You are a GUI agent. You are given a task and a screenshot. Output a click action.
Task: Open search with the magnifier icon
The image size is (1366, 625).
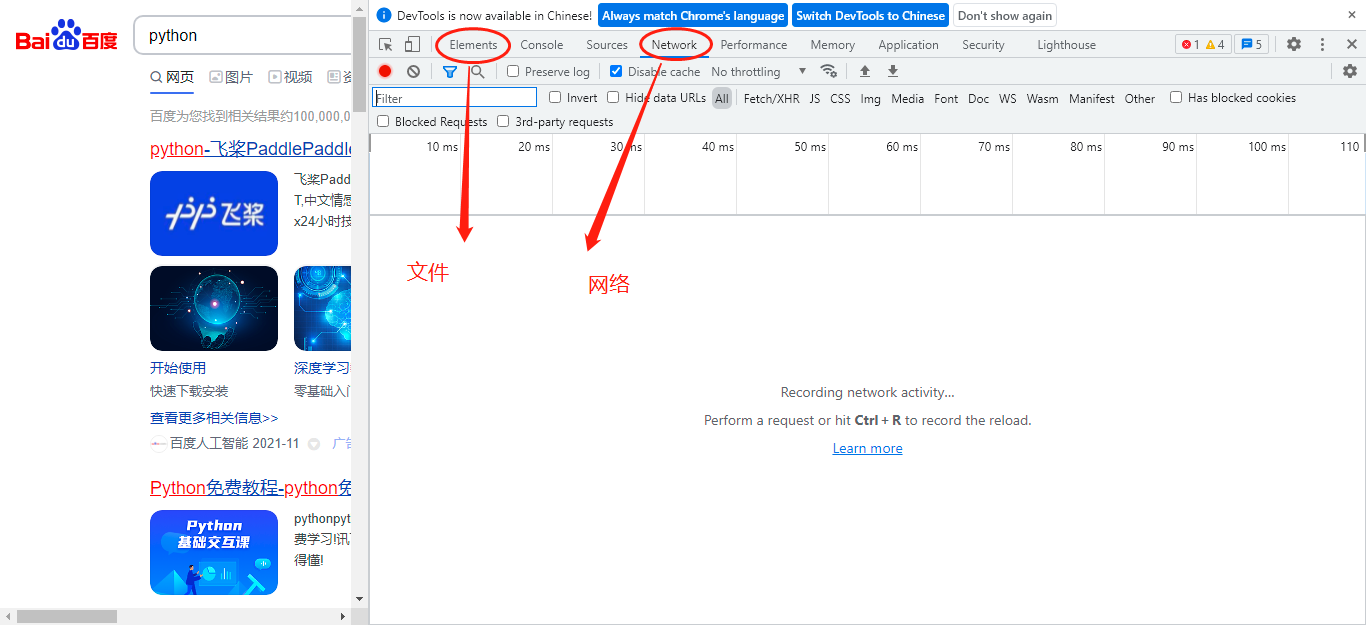click(x=478, y=71)
